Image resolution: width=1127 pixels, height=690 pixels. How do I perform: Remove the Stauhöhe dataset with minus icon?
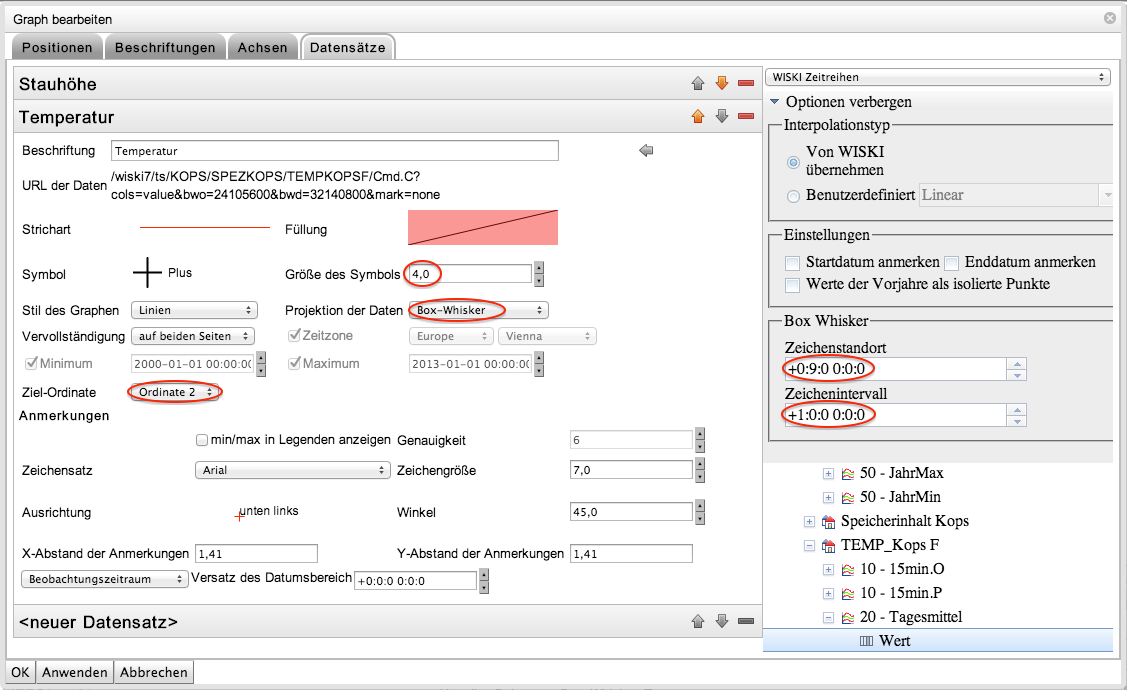pos(745,84)
